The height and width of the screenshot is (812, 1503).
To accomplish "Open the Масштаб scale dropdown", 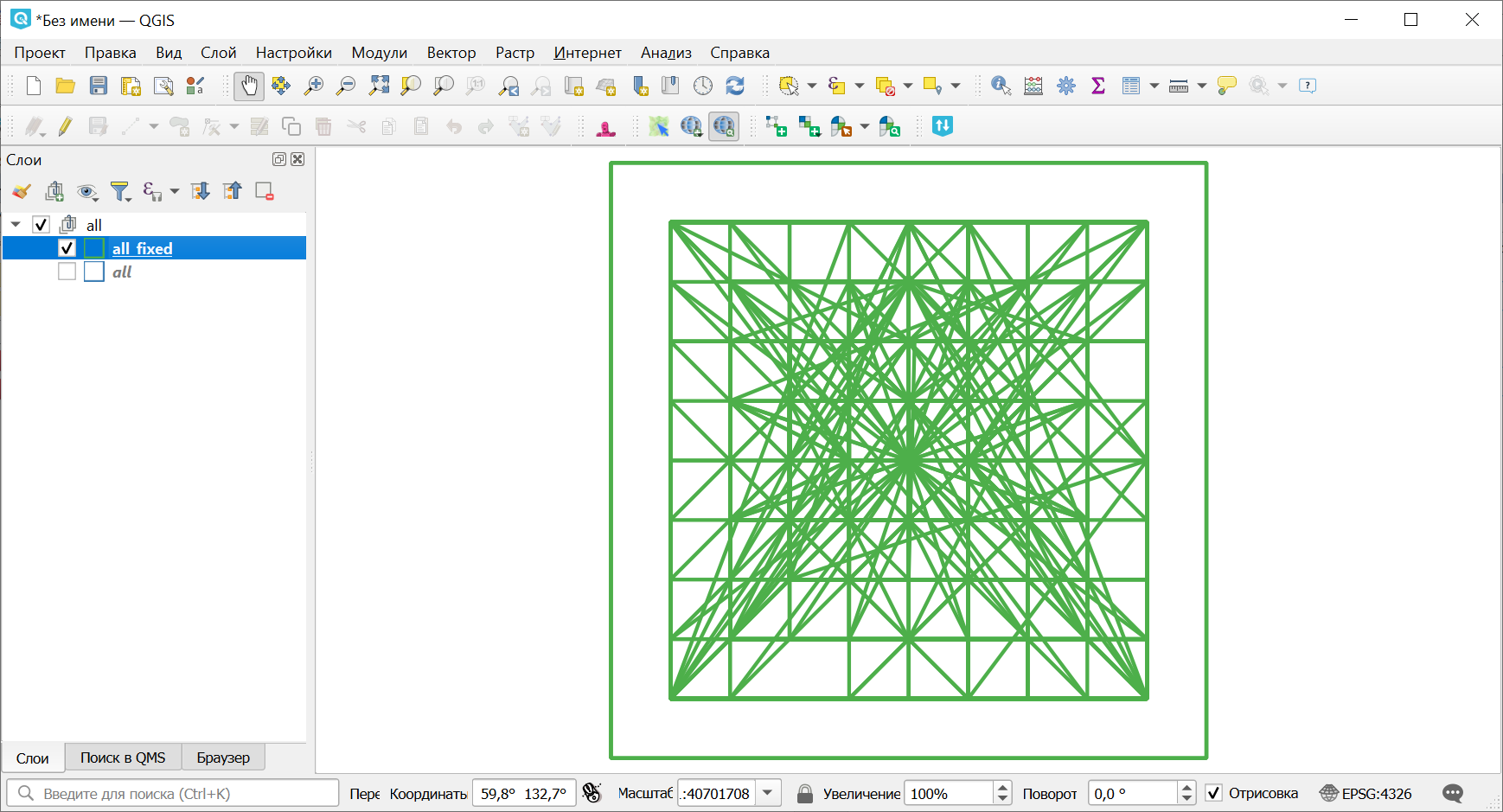I will point(768,793).
